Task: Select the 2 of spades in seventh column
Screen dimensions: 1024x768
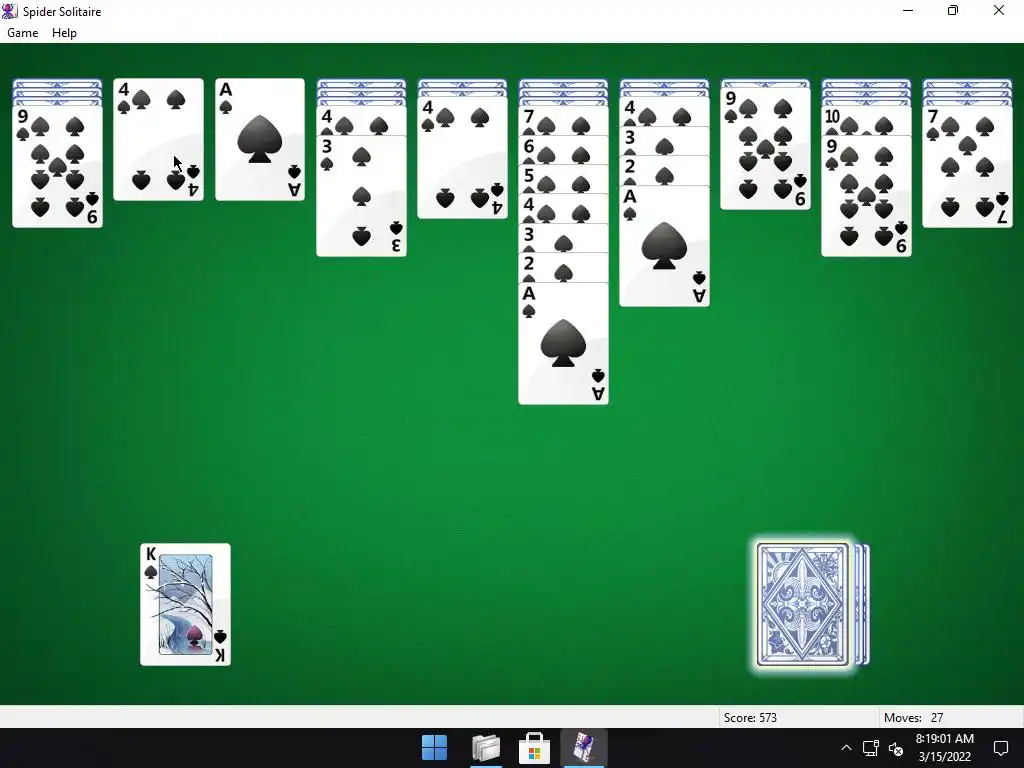Action: [x=664, y=170]
